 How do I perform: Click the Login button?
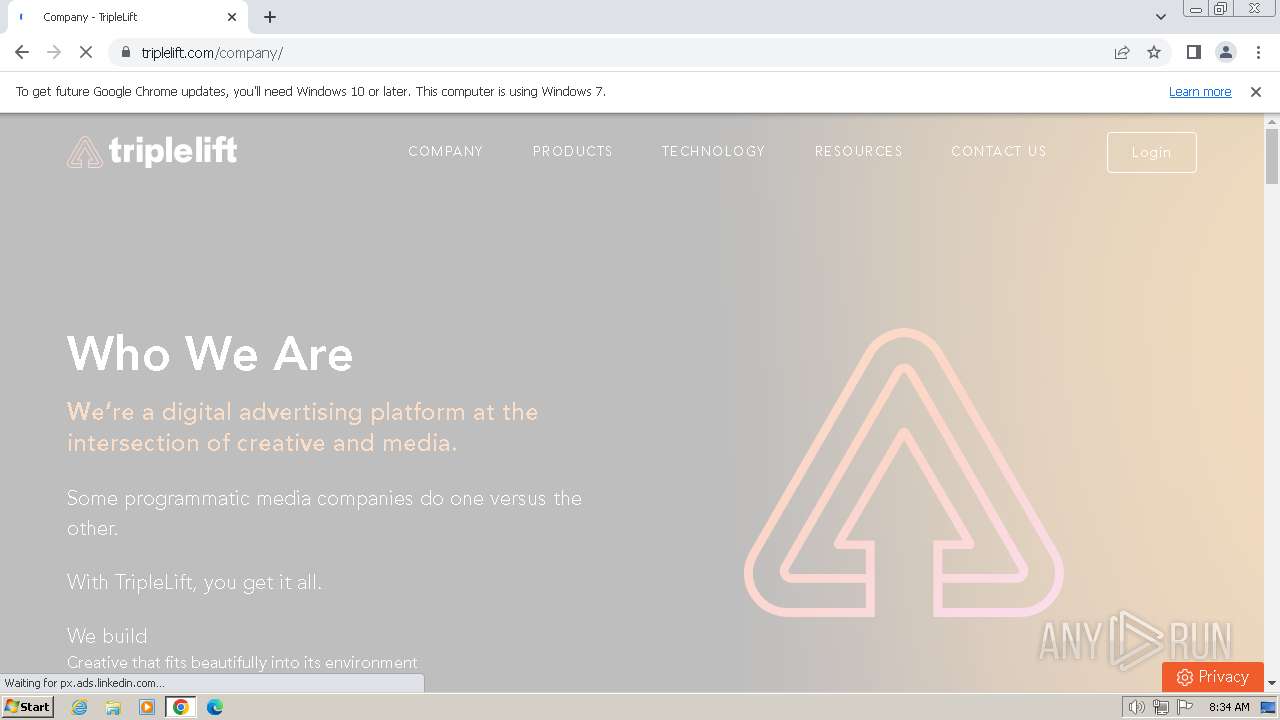[x=1152, y=152]
